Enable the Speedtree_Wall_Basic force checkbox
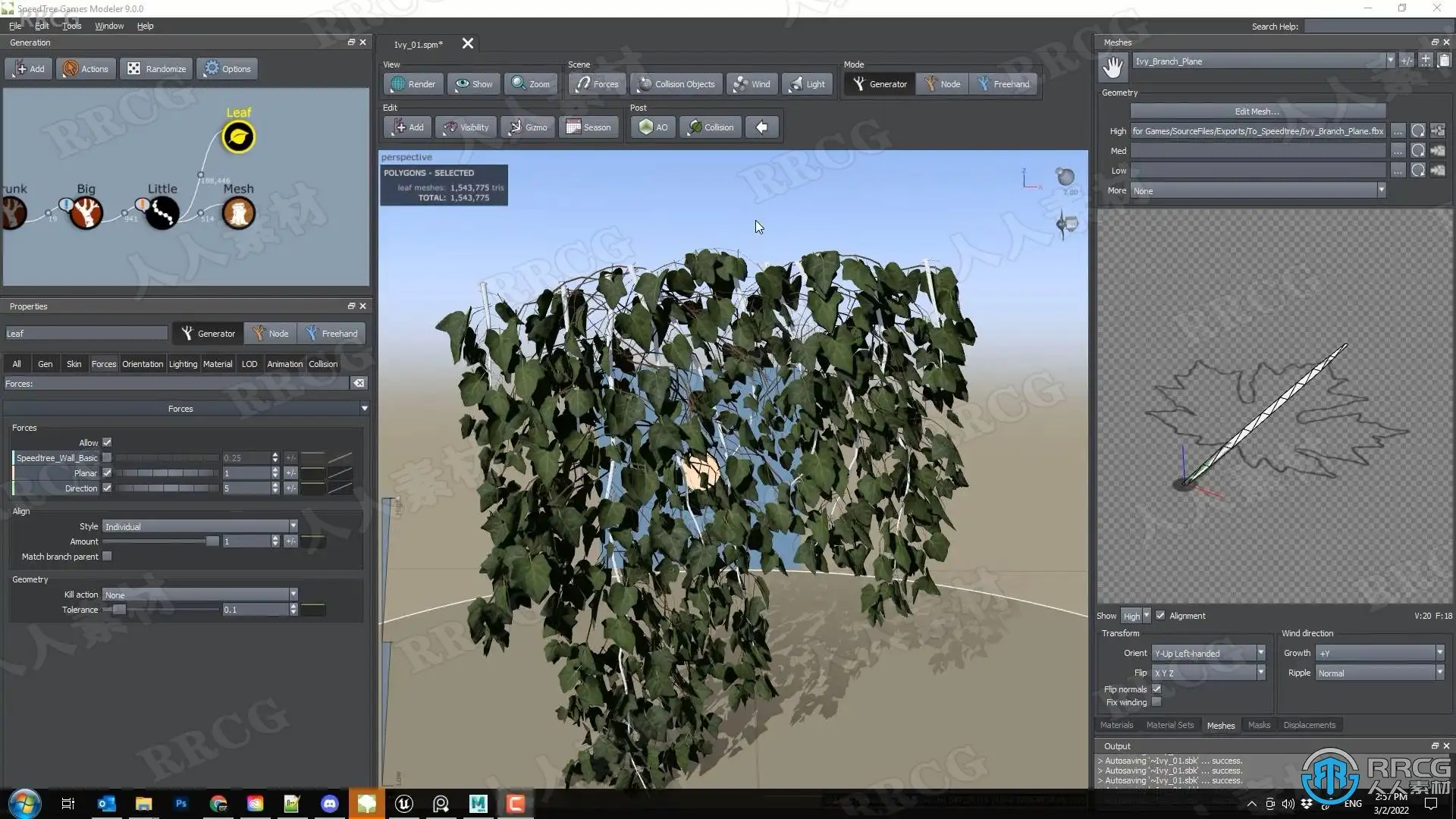 pos(107,458)
